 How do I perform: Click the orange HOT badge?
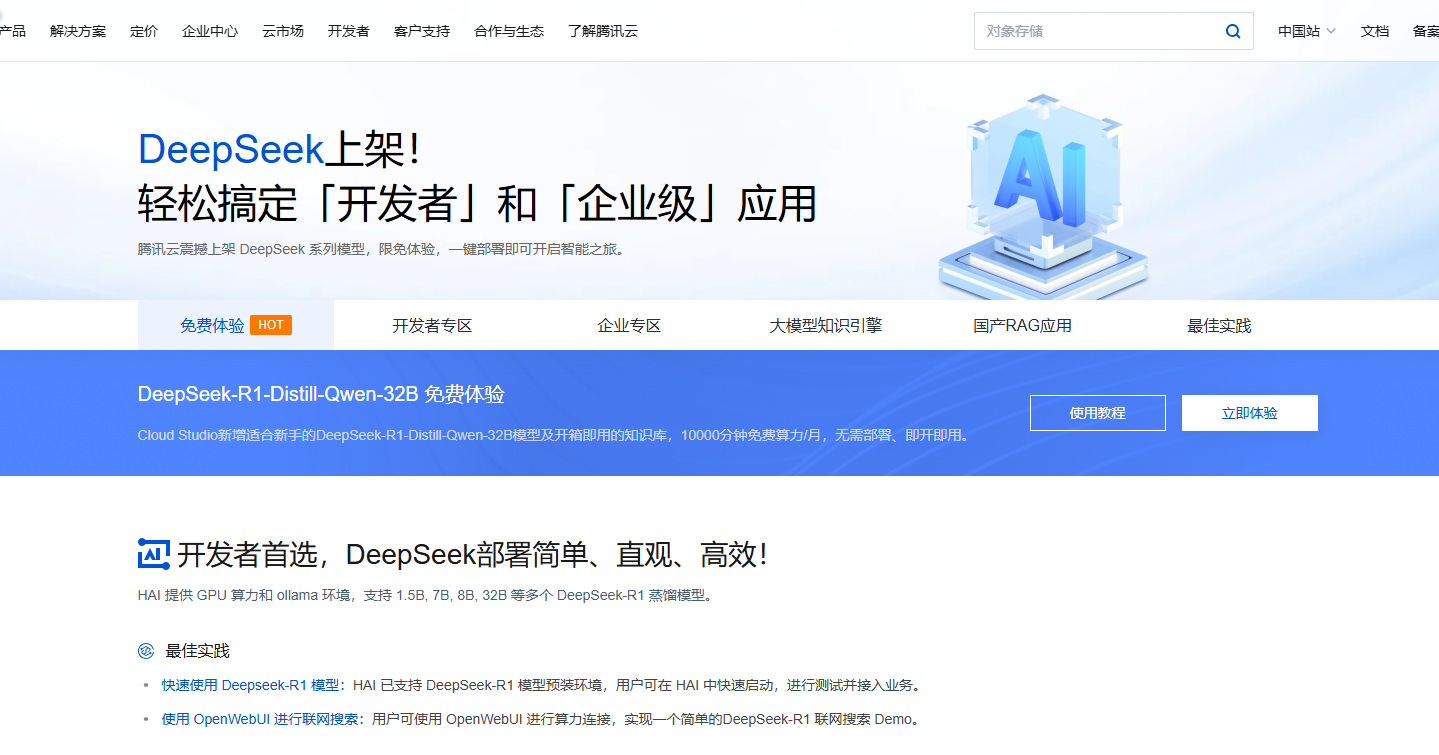tap(271, 325)
